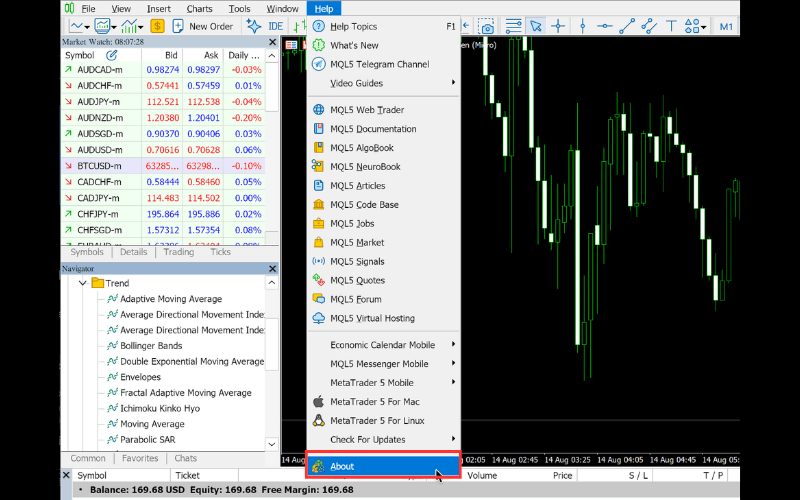Click Help Topics menu entry
The image size is (800, 500).
pyautogui.click(x=384, y=27)
